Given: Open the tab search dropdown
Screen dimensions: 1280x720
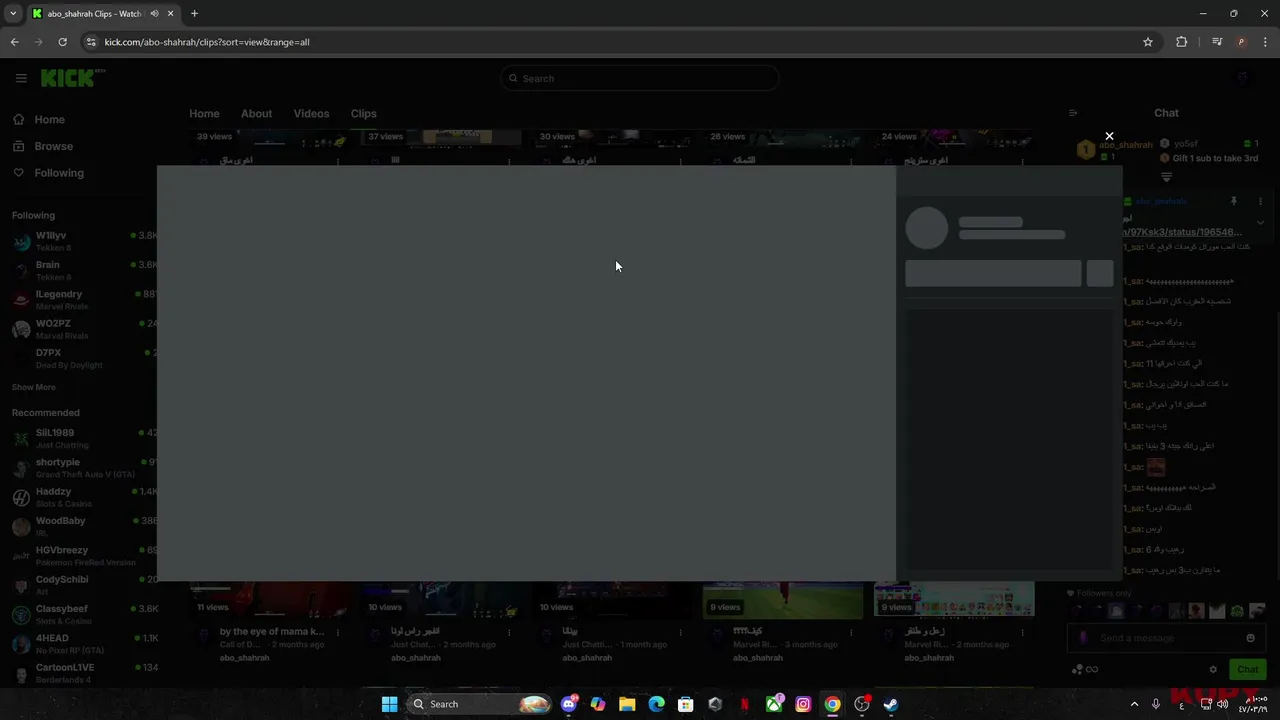Looking at the screenshot, I should [12, 14].
